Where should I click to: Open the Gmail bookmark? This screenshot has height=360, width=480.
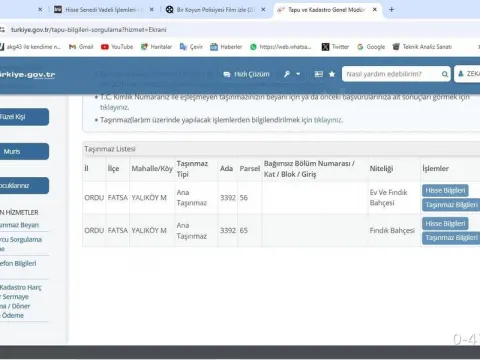[81, 47]
